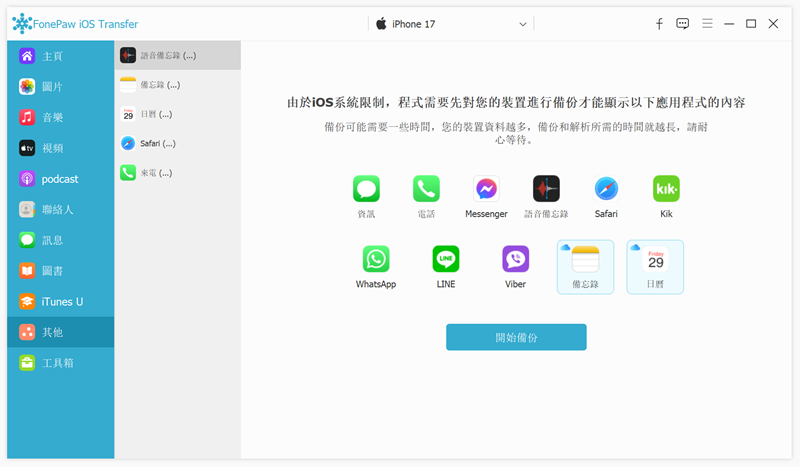
Task: Select 備忘錄 (...) in the category list
Action: (178, 85)
